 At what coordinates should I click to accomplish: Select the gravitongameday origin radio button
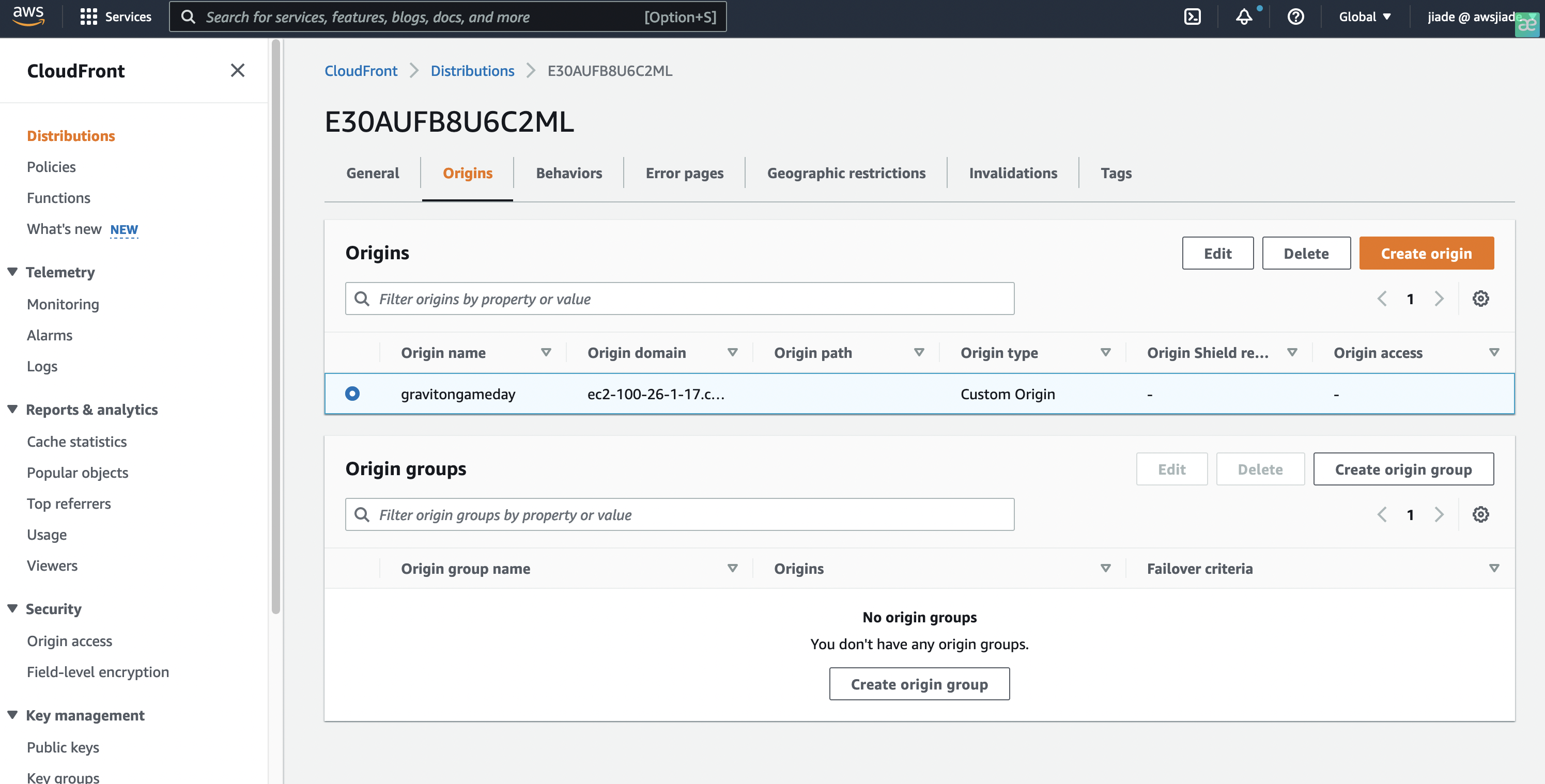pyautogui.click(x=352, y=394)
